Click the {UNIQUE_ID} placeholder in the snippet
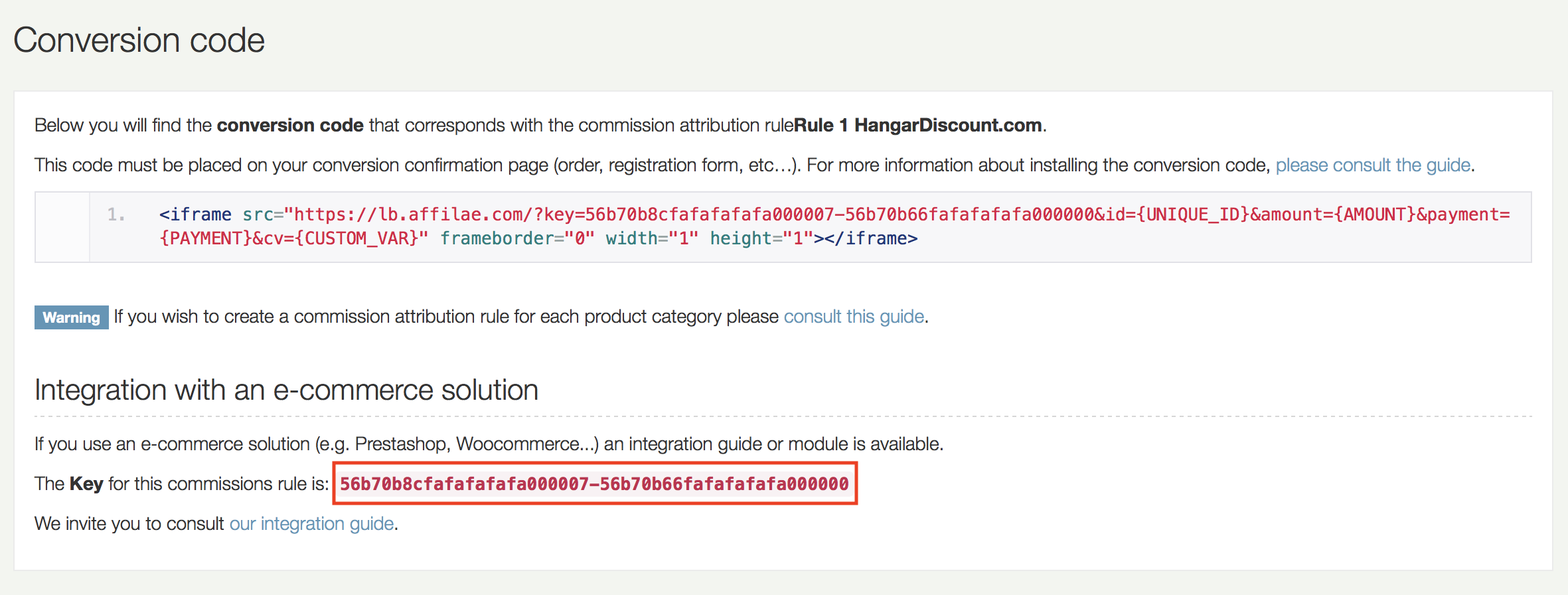This screenshot has width=1568, height=595. click(x=1192, y=214)
